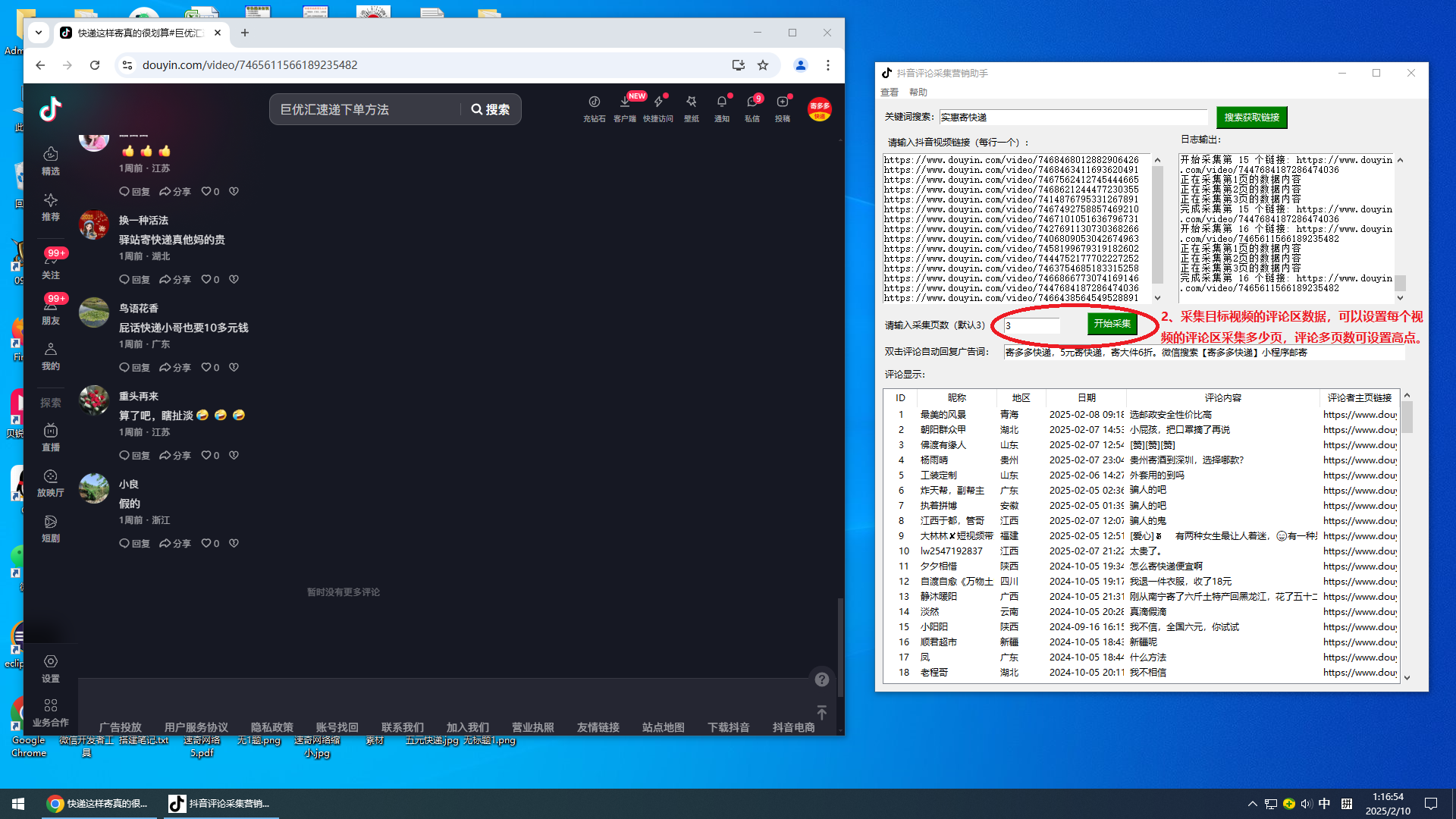Click the 昵称 column header

pos(956,398)
